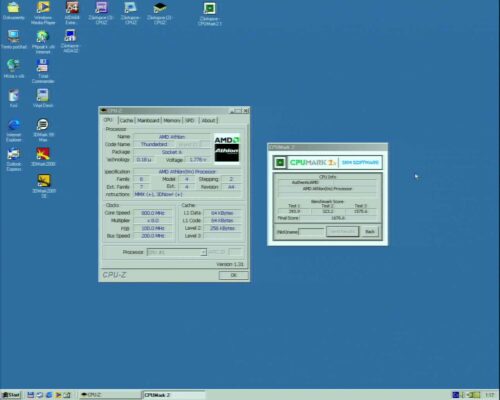Click the Bus Speed value "200.0 MHz"
The height and width of the screenshot is (400, 500).
tap(153, 236)
